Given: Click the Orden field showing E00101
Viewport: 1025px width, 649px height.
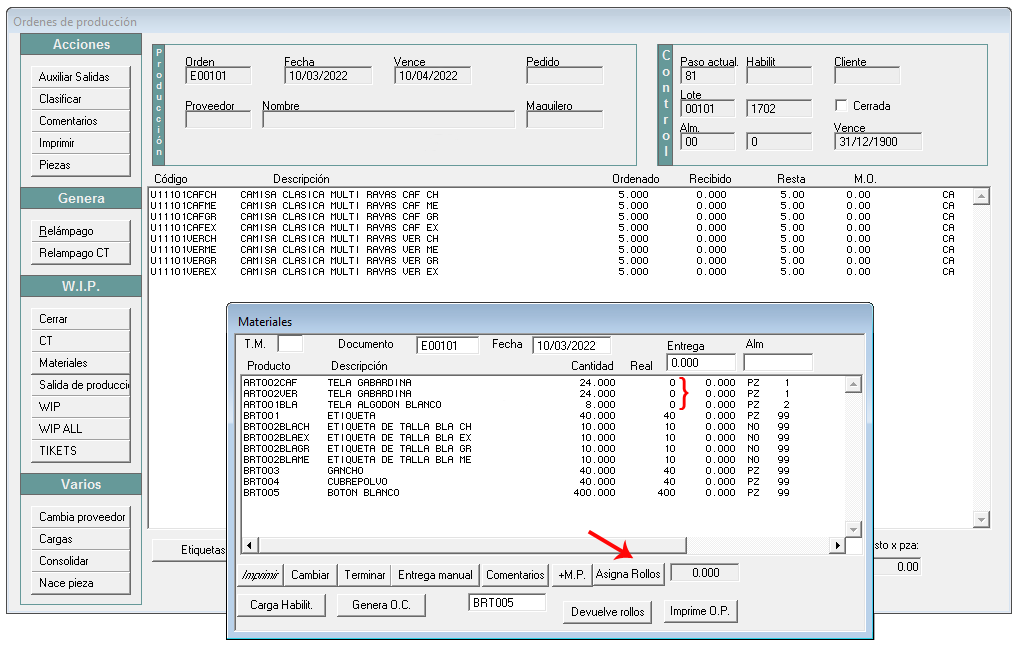Looking at the screenshot, I should coord(218,76).
